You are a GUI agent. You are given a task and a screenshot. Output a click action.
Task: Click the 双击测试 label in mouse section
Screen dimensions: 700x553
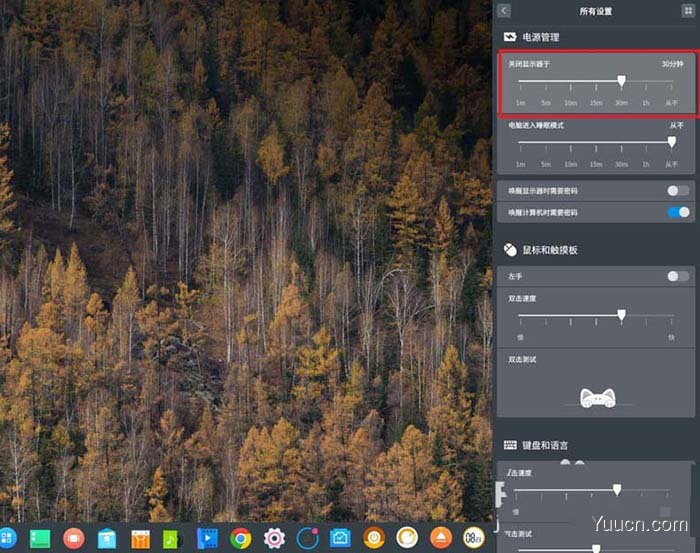tap(522, 359)
